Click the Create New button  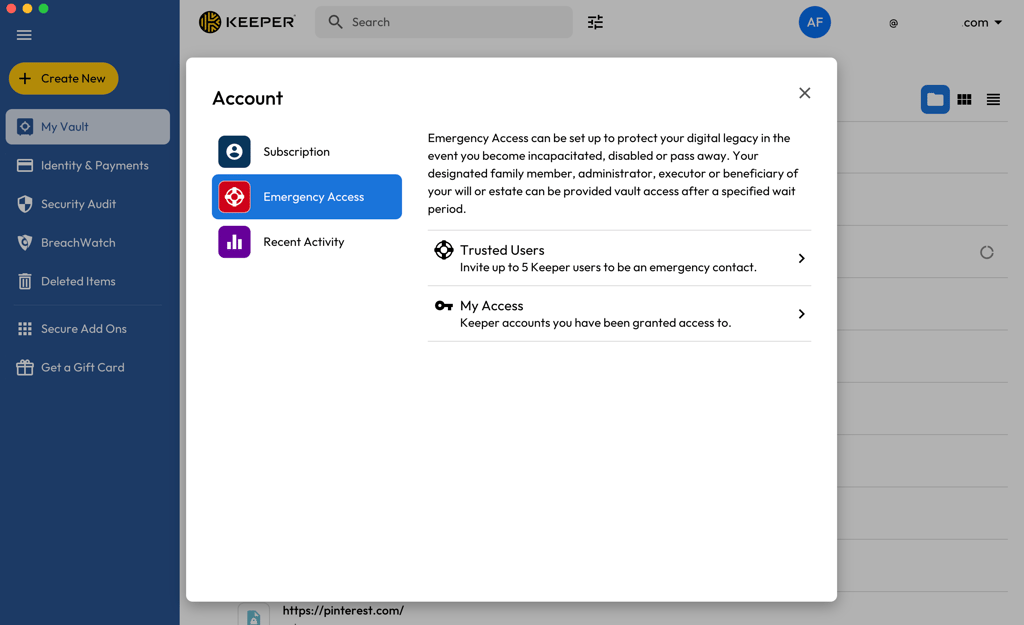(x=63, y=78)
